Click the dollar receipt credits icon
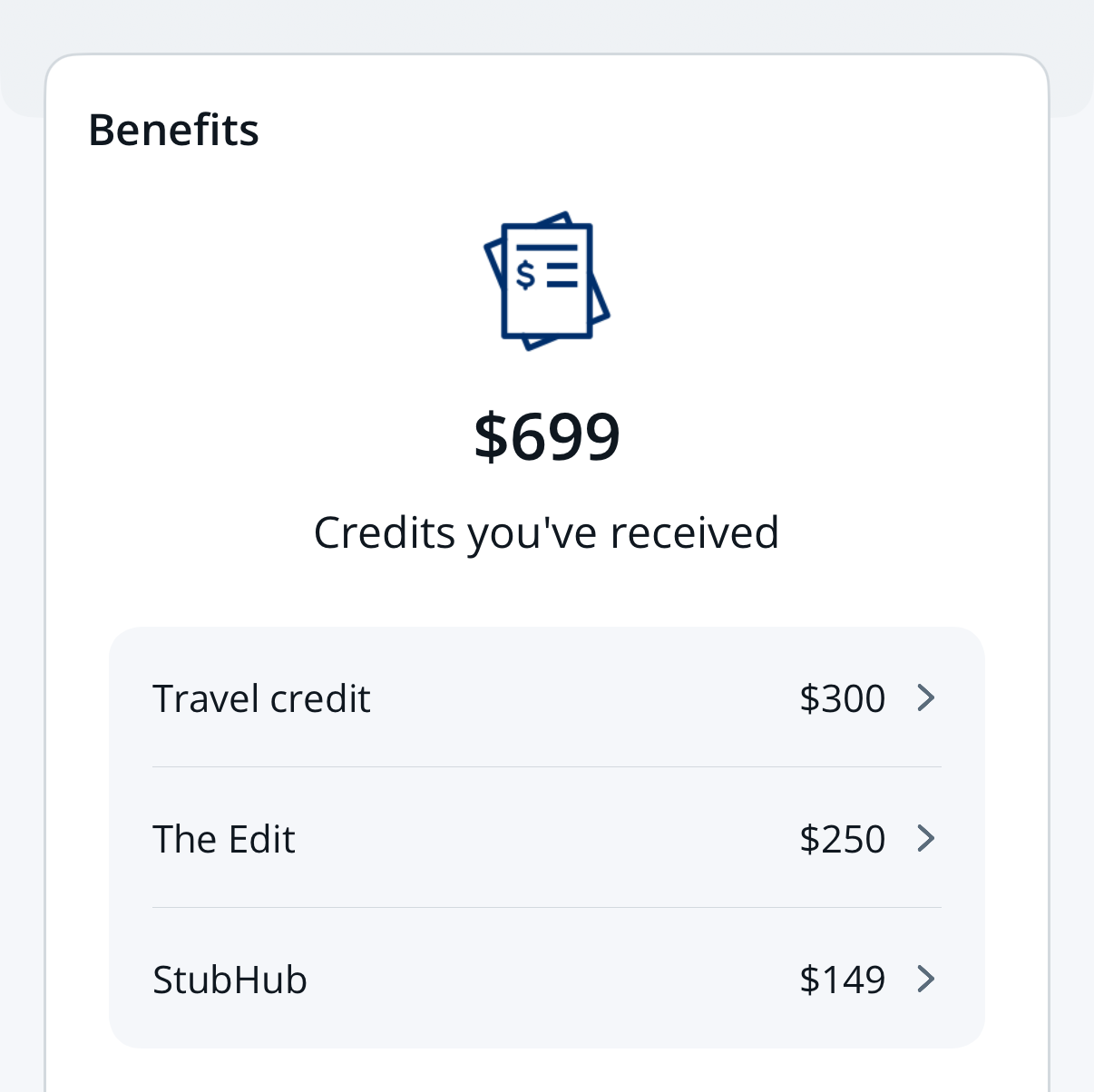Screen dimensions: 1094x1092 tap(547, 280)
